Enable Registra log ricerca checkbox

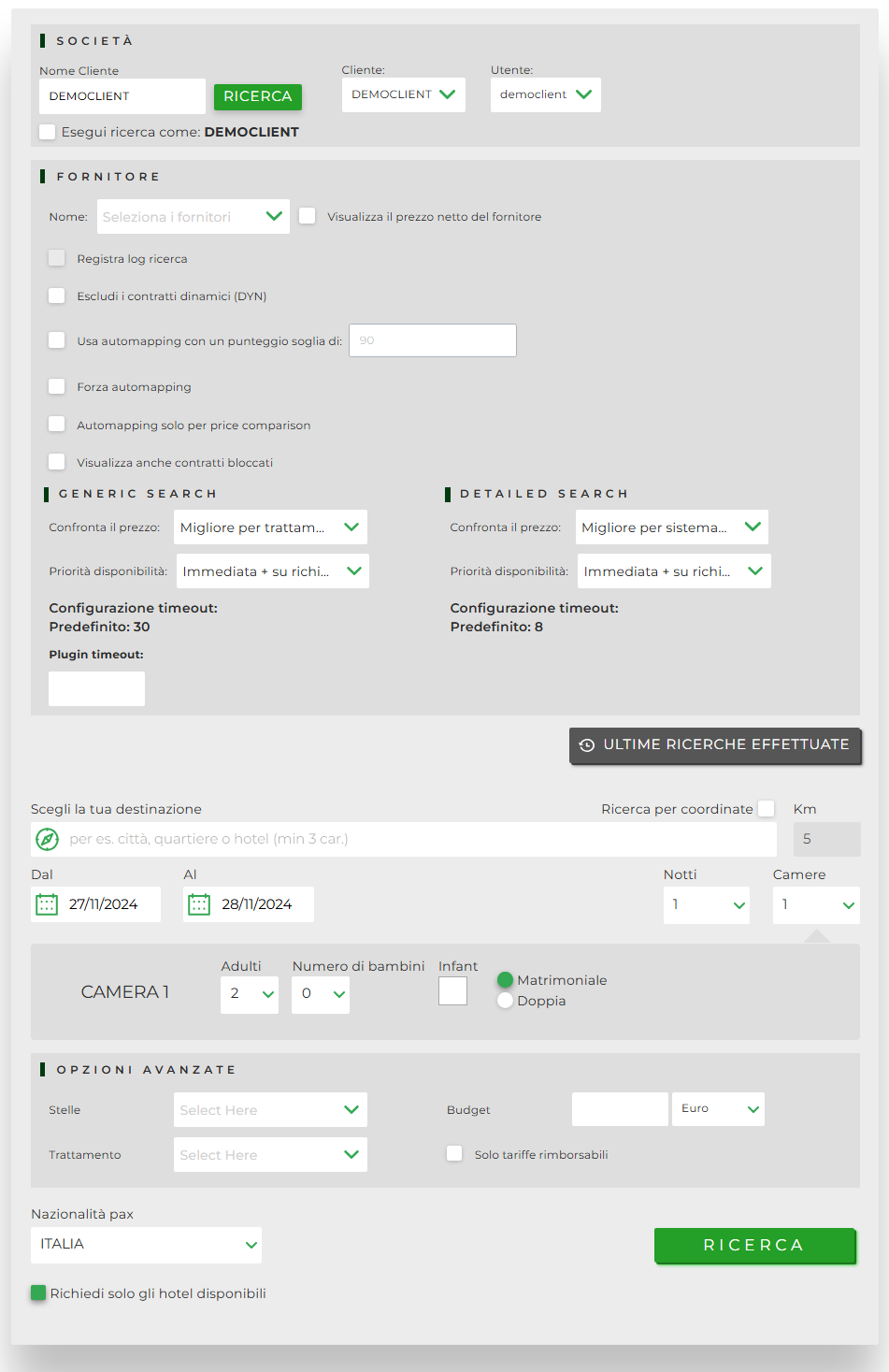click(57, 258)
